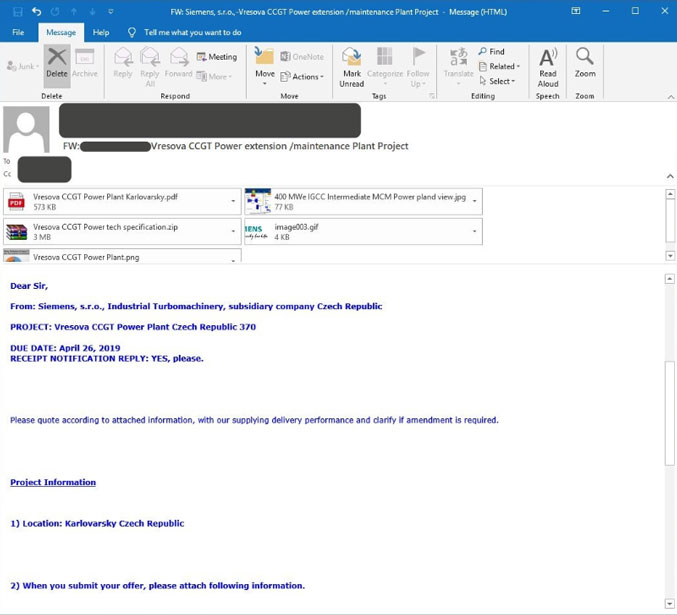This screenshot has height=615, width=677.
Task: Click 'Location: Karlovarsky Czech Republic' line
Action: pyautogui.click(x=97, y=523)
